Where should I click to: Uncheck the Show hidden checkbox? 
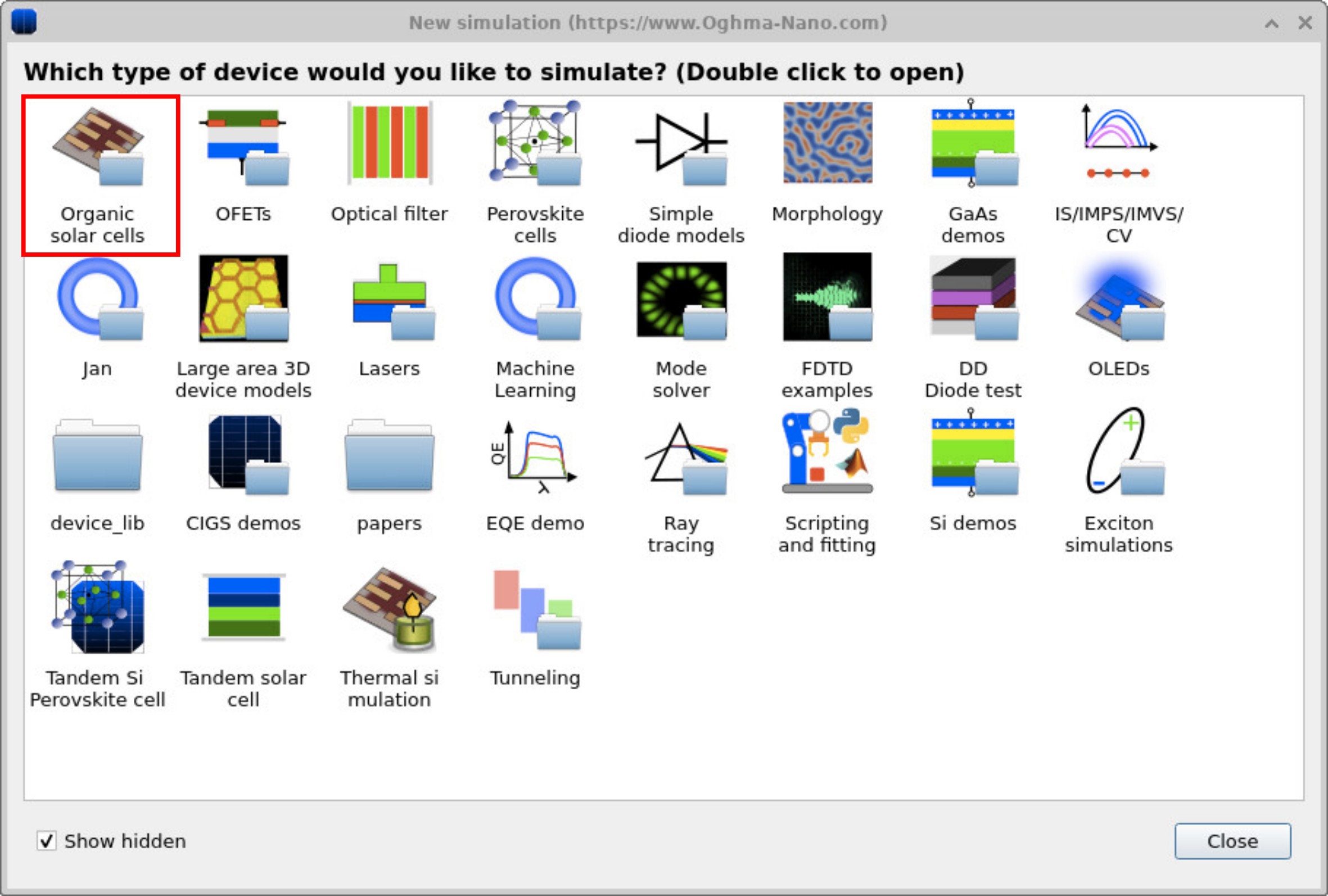[47, 841]
